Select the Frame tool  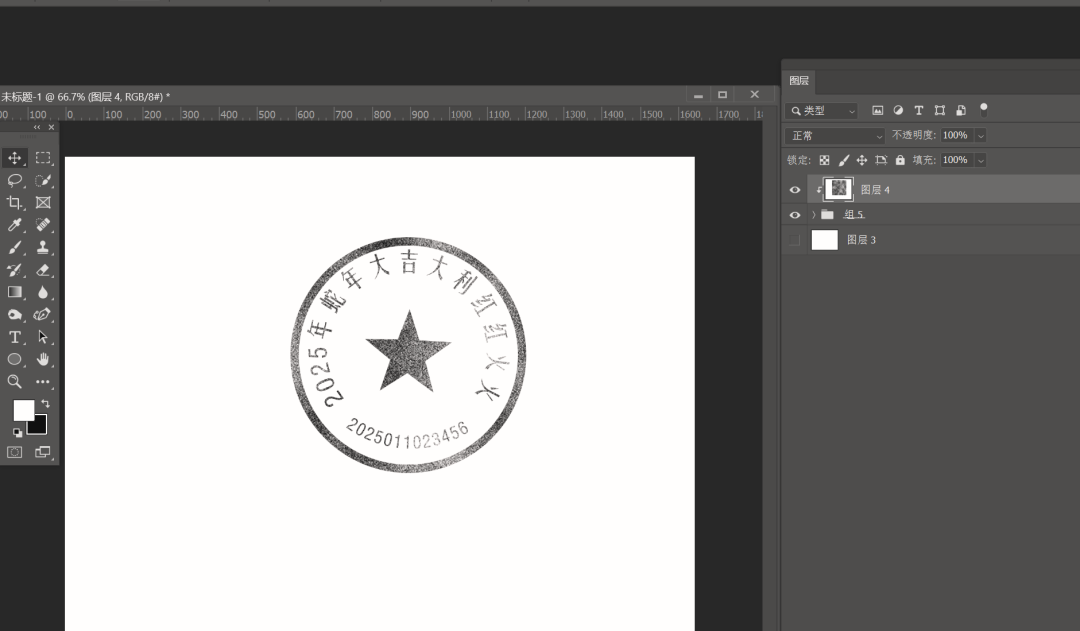coord(43,203)
